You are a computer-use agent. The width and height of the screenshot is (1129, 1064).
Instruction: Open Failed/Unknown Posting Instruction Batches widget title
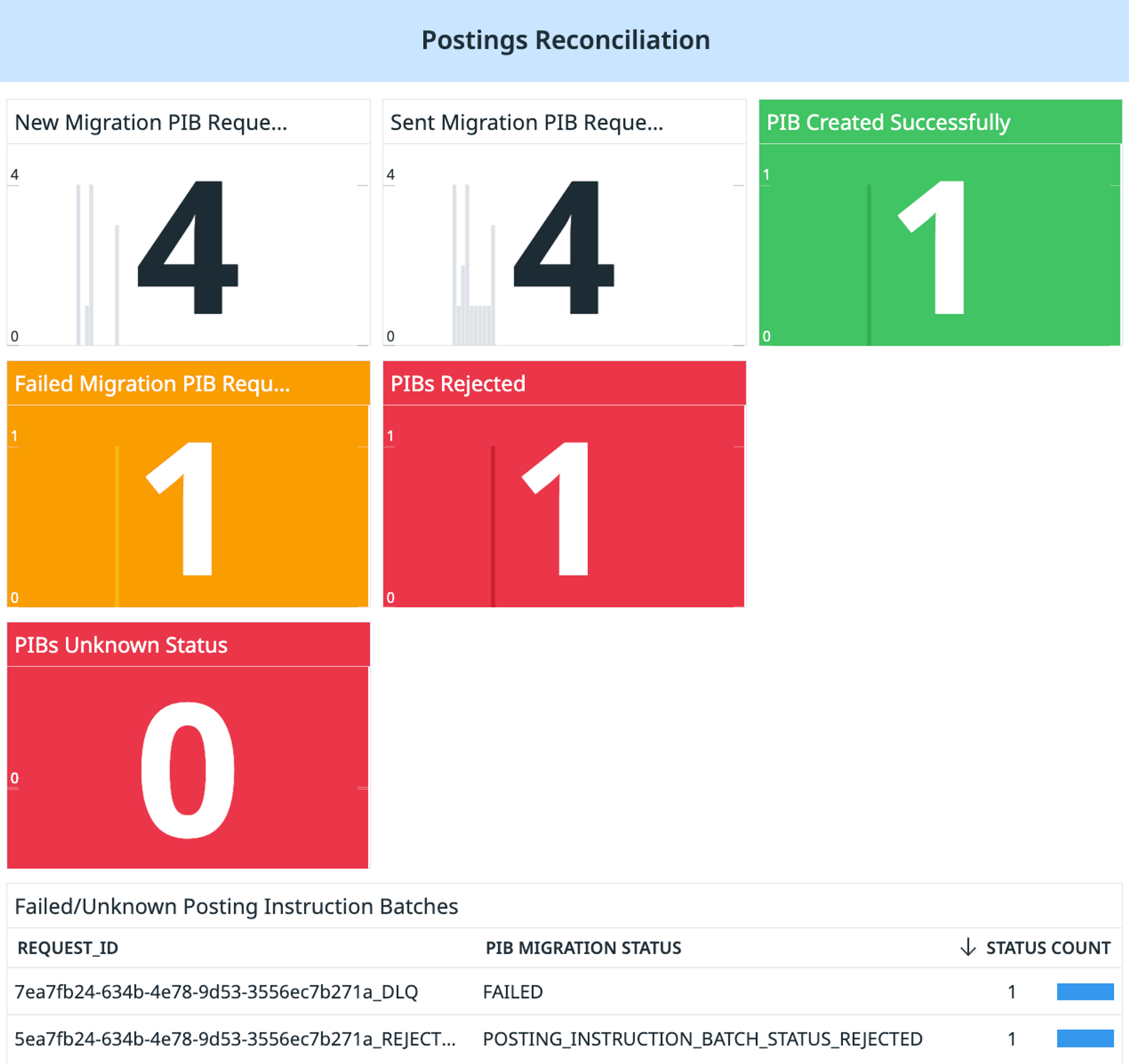(236, 907)
